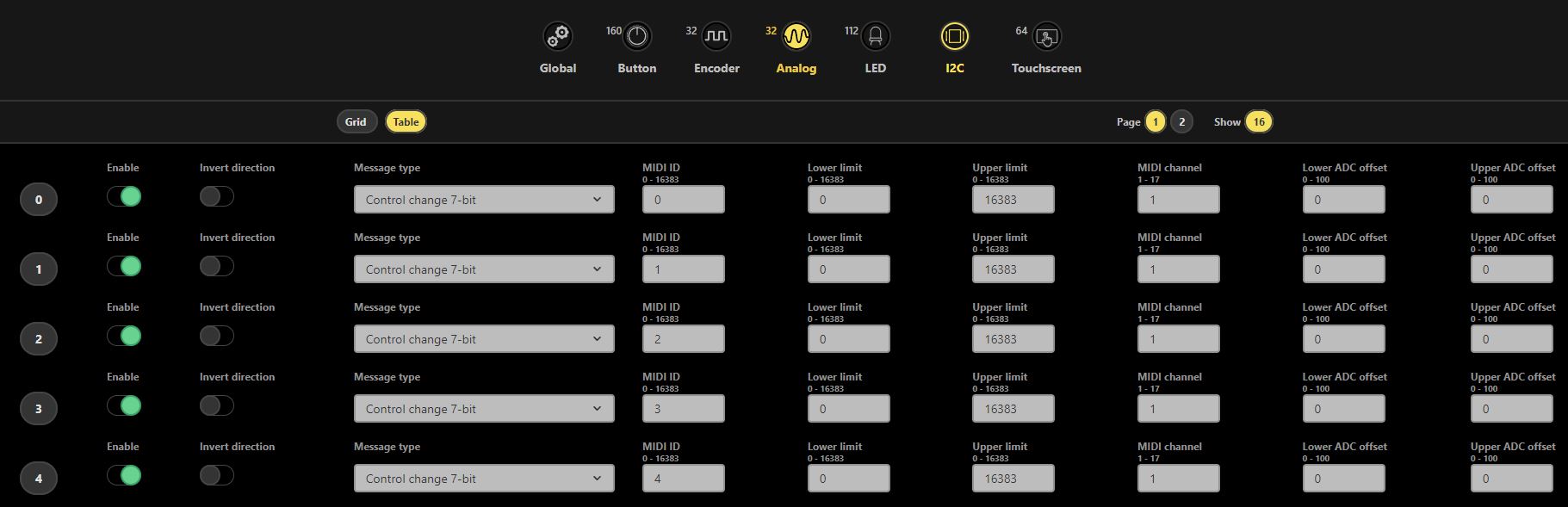Image resolution: width=1568 pixels, height=507 pixels.
Task: Open the Global settings gear icon
Action: tap(557, 37)
